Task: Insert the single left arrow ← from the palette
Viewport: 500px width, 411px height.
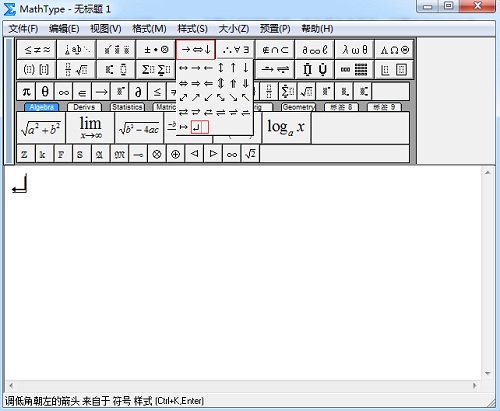Action: click(x=208, y=68)
